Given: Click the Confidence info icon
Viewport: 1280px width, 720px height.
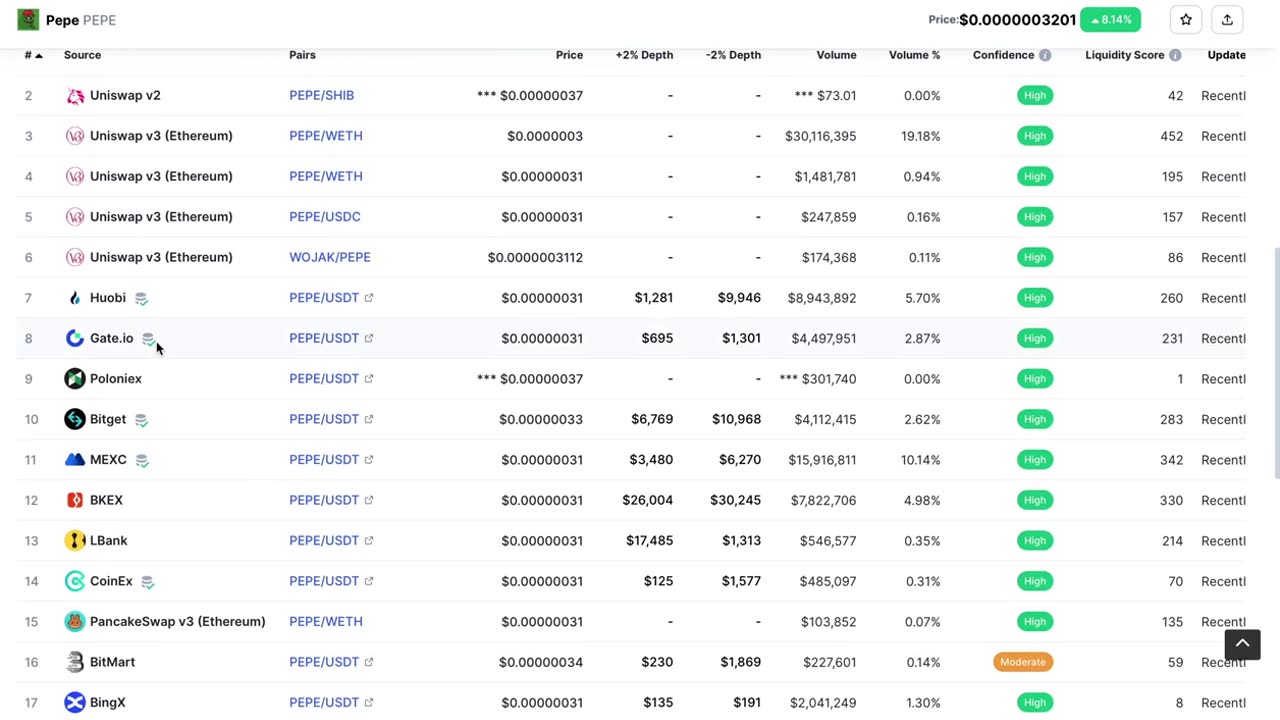Looking at the screenshot, I should pyautogui.click(x=1045, y=55).
